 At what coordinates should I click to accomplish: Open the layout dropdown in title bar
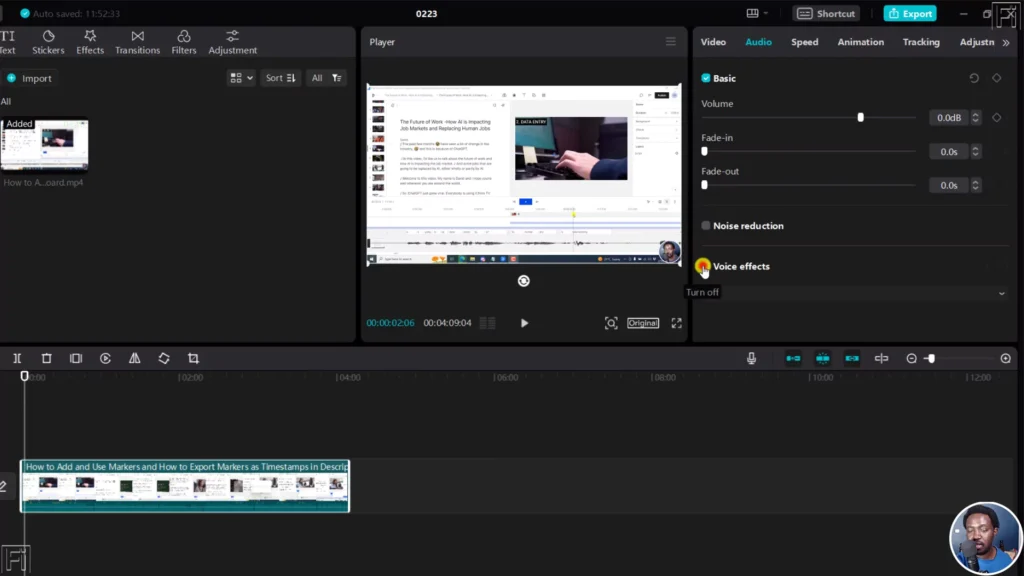click(x=757, y=14)
